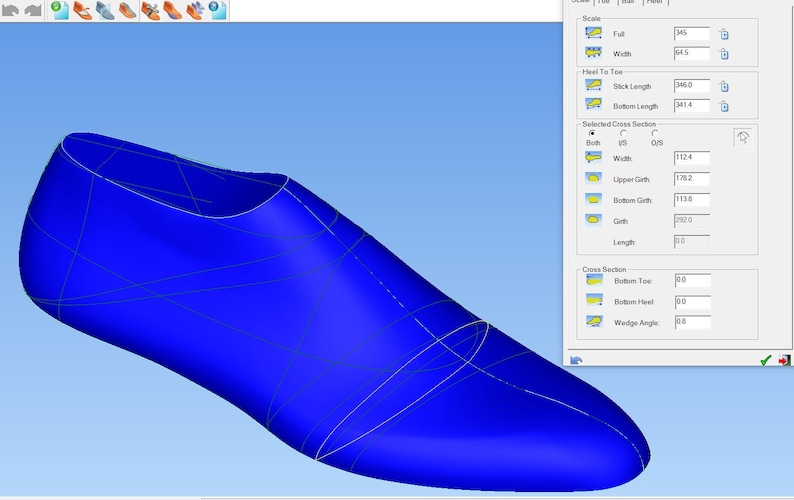Screen dimensions: 794x500
Task: Click the Width scale last icon
Action: [593, 53]
